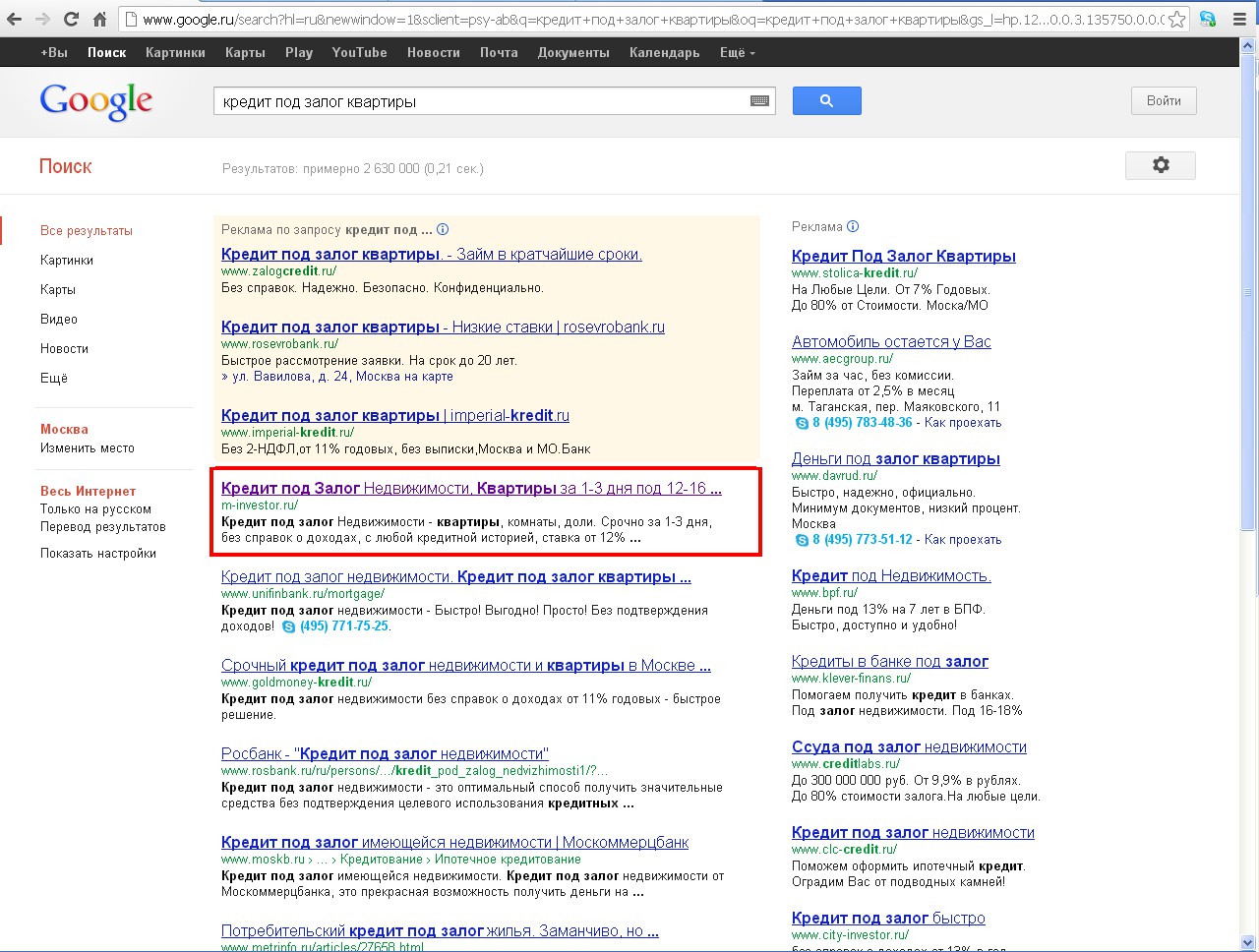The width and height of the screenshot is (1259, 952).
Task: Open the clc-credit.ru ad title
Action: [913, 832]
